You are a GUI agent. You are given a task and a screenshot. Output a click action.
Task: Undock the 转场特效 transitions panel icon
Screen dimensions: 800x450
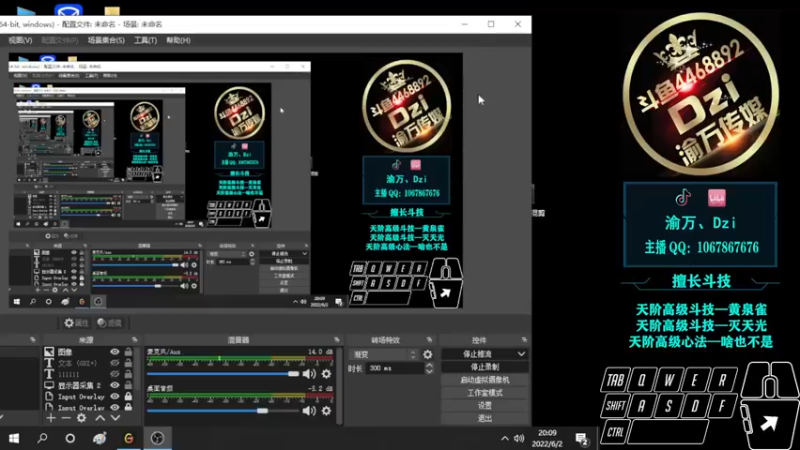point(429,340)
